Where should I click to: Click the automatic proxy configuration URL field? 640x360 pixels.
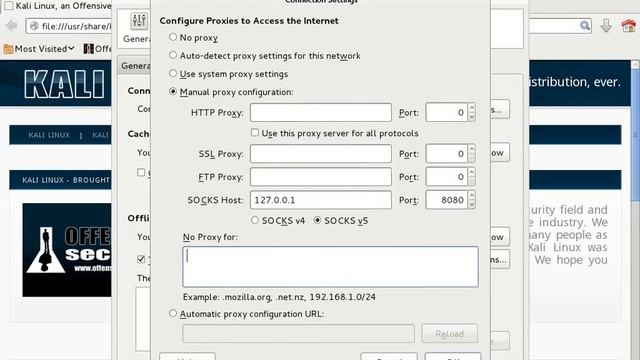point(299,333)
